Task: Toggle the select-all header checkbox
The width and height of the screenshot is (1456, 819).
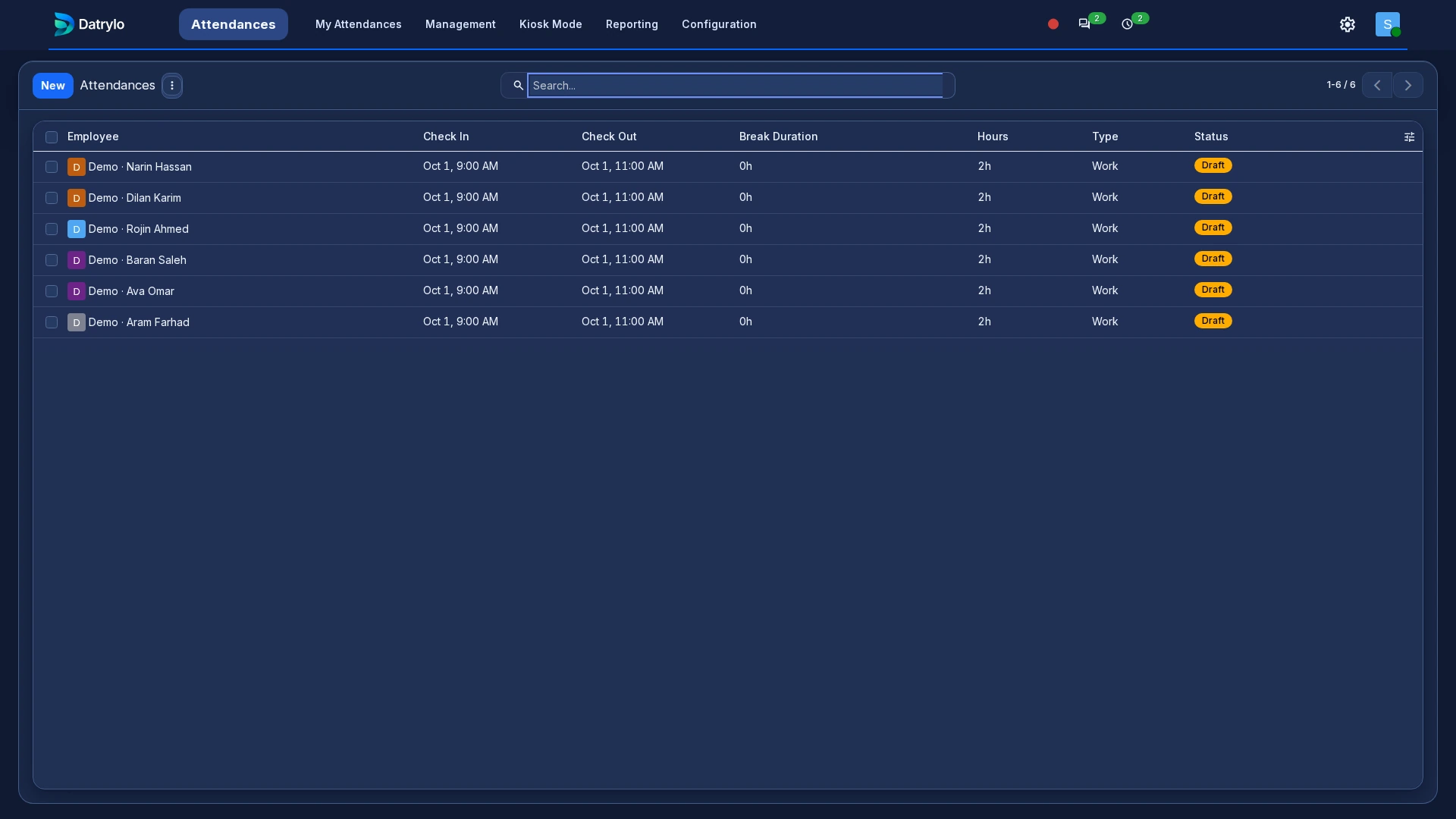Action: pos(52,137)
